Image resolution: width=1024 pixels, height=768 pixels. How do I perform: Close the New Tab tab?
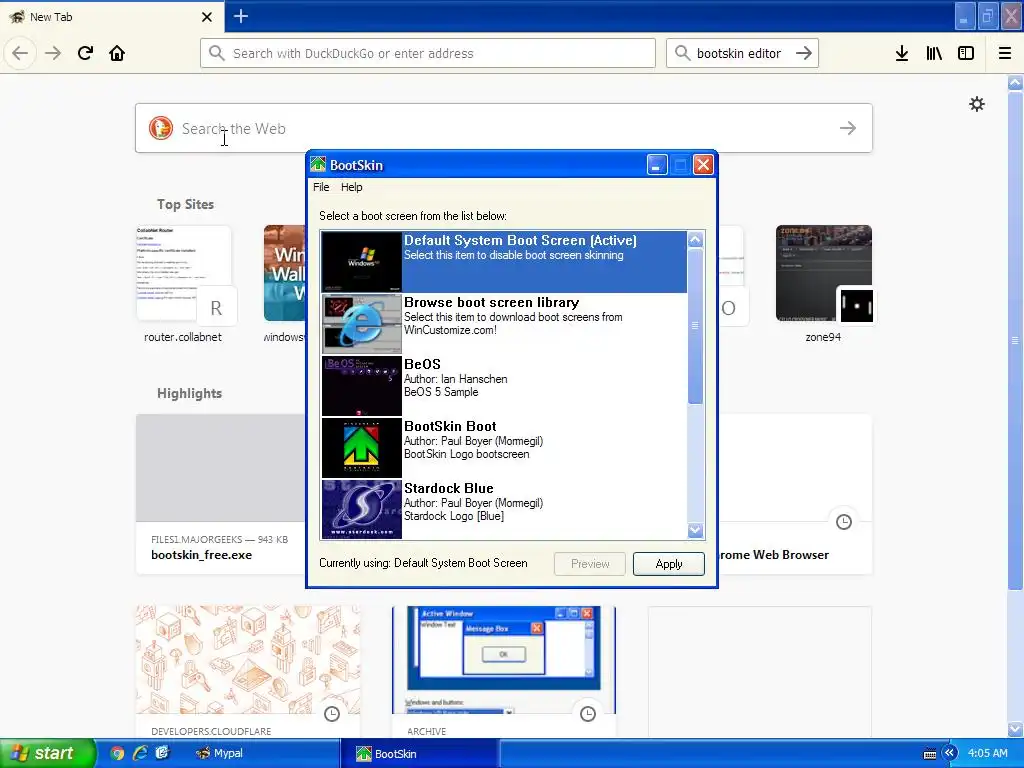coord(206,17)
